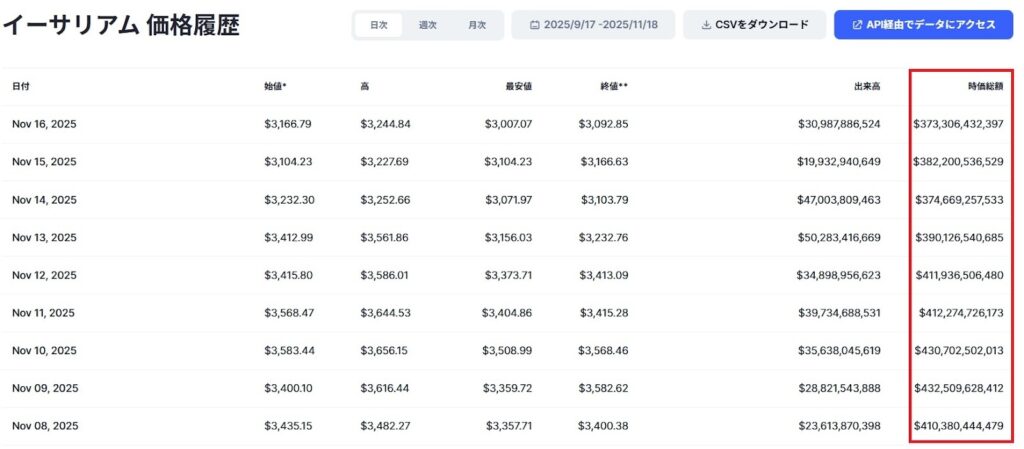Click low price $3,373.71

[x=508, y=275]
